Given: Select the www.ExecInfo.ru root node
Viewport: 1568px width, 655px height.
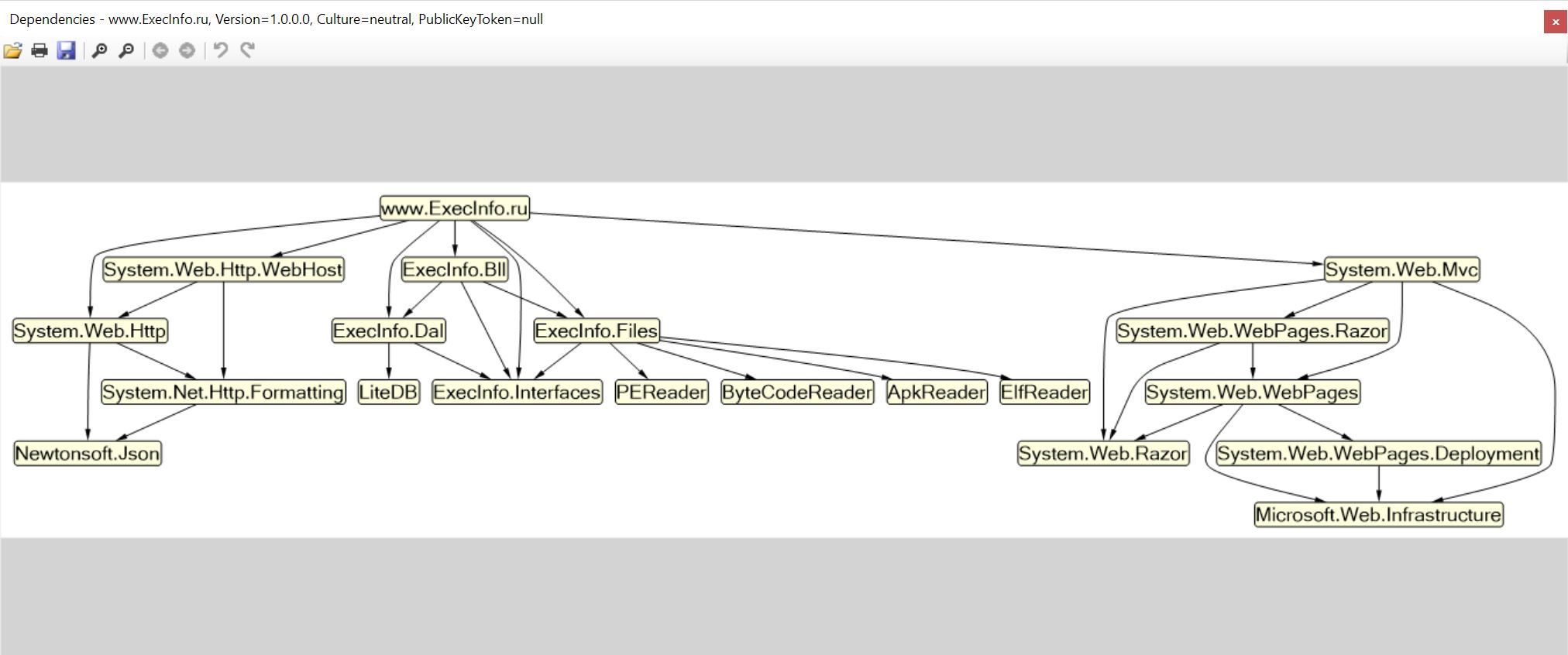Looking at the screenshot, I should pos(455,208).
